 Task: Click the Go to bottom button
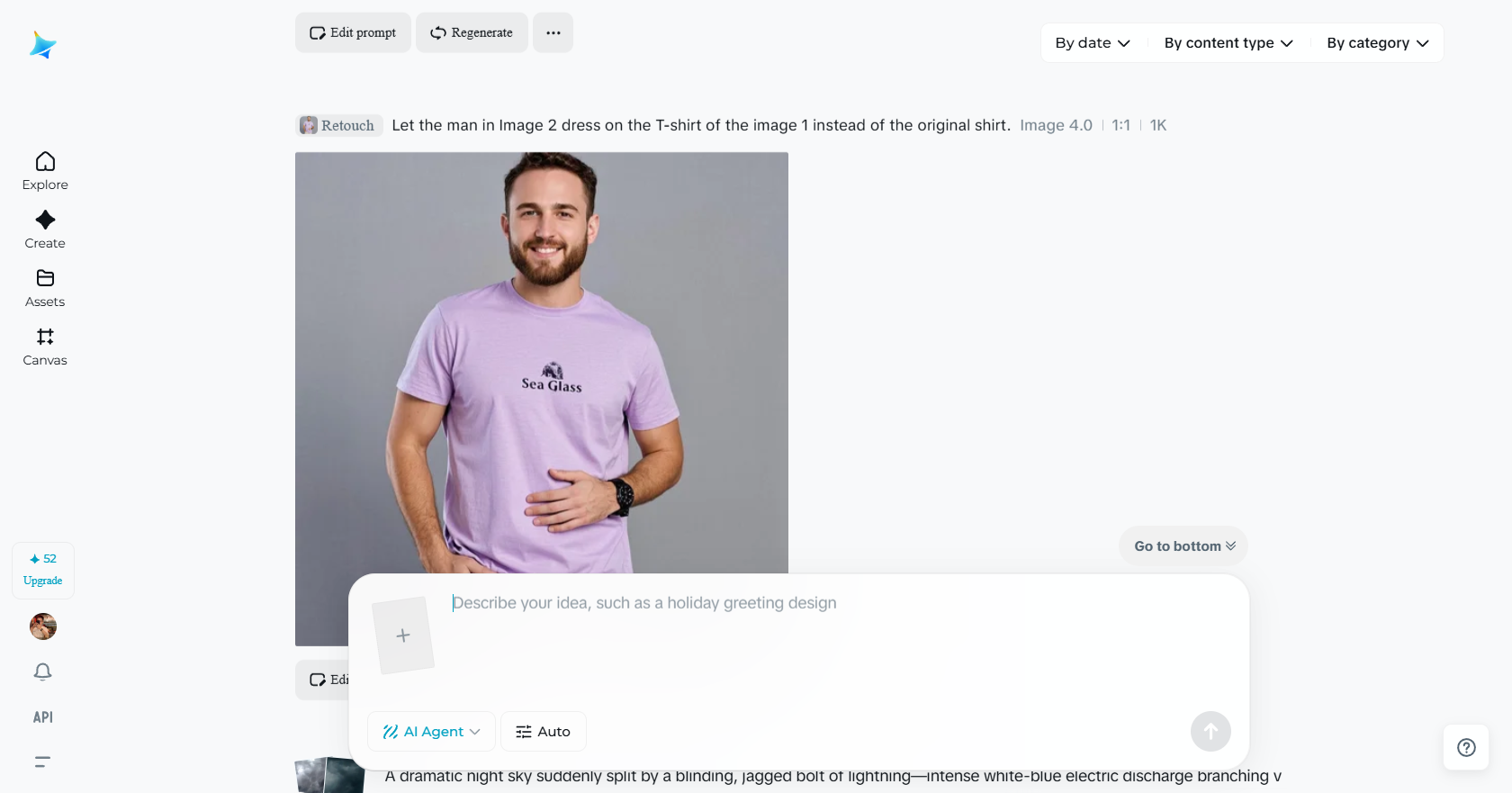pos(1183,546)
